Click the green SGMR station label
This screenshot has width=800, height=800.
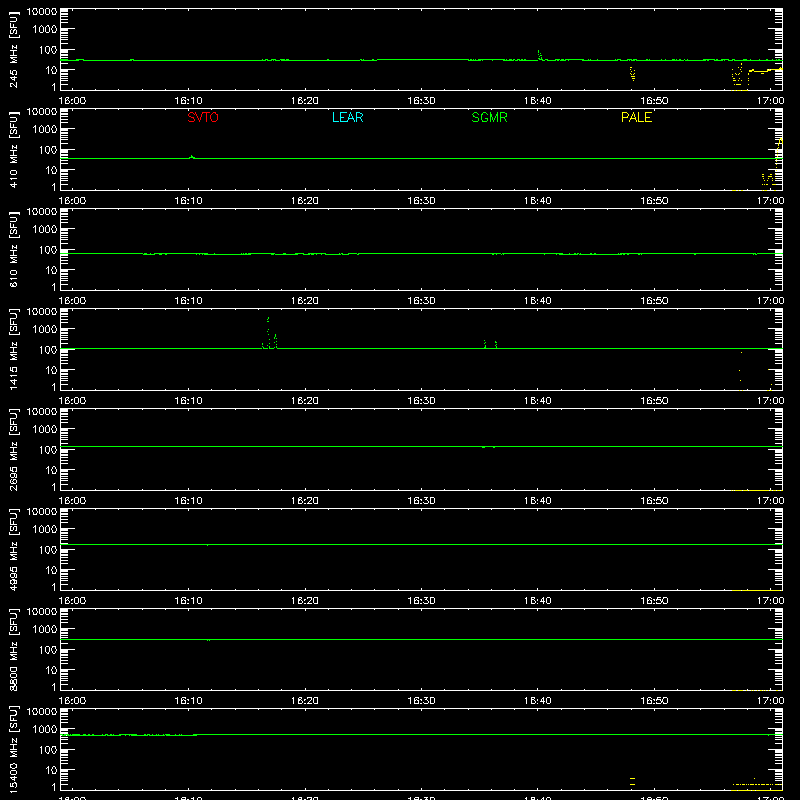489,117
